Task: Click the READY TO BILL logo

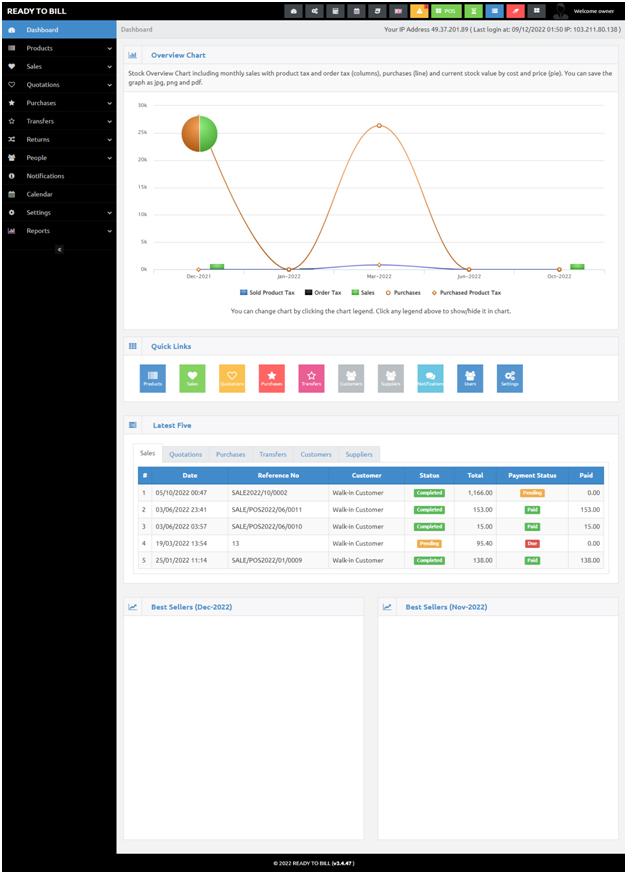Action: pyautogui.click(x=37, y=11)
